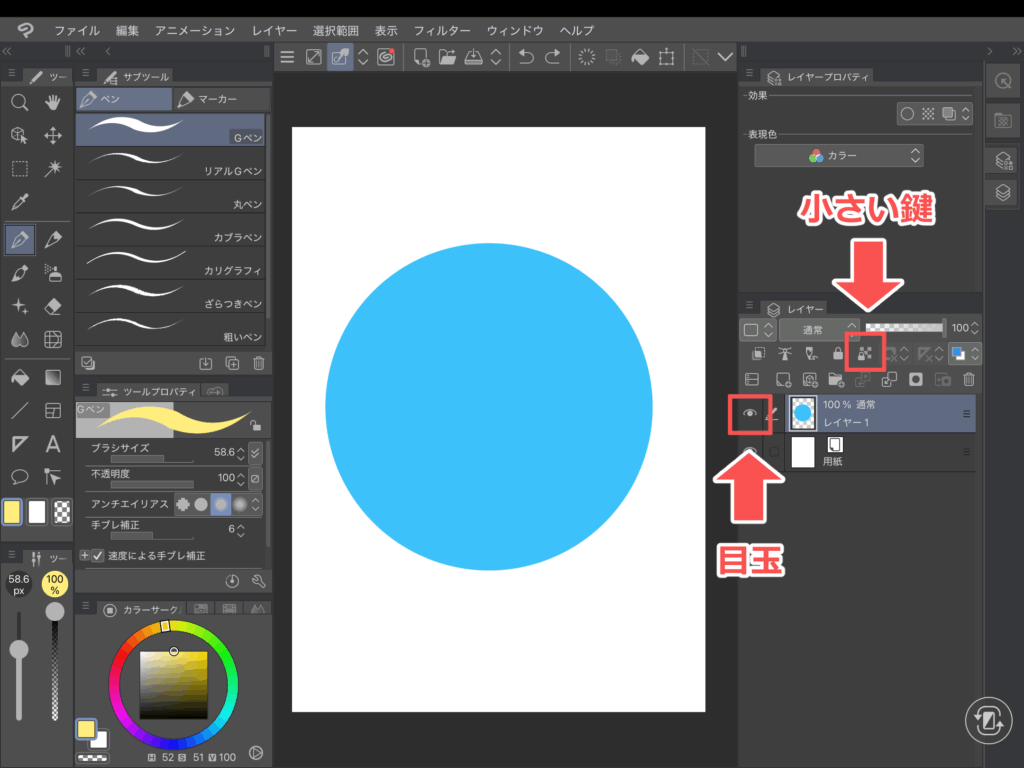This screenshot has width=1024, height=768.
Task: Open the カラー expression color dropdown
Action: 838,156
